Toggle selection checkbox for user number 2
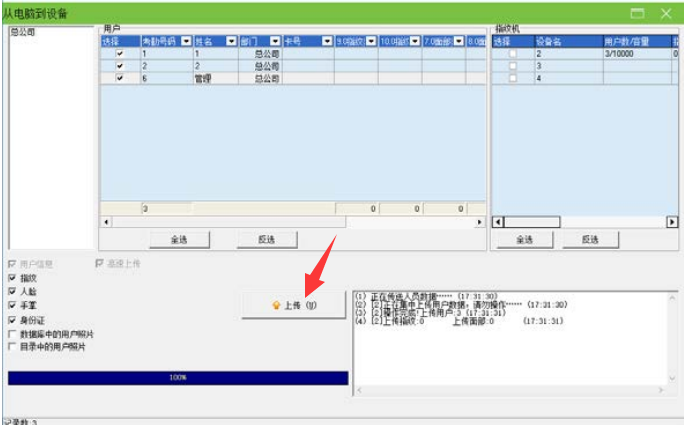Image resolution: width=684 pixels, height=425 pixels. 120,66
